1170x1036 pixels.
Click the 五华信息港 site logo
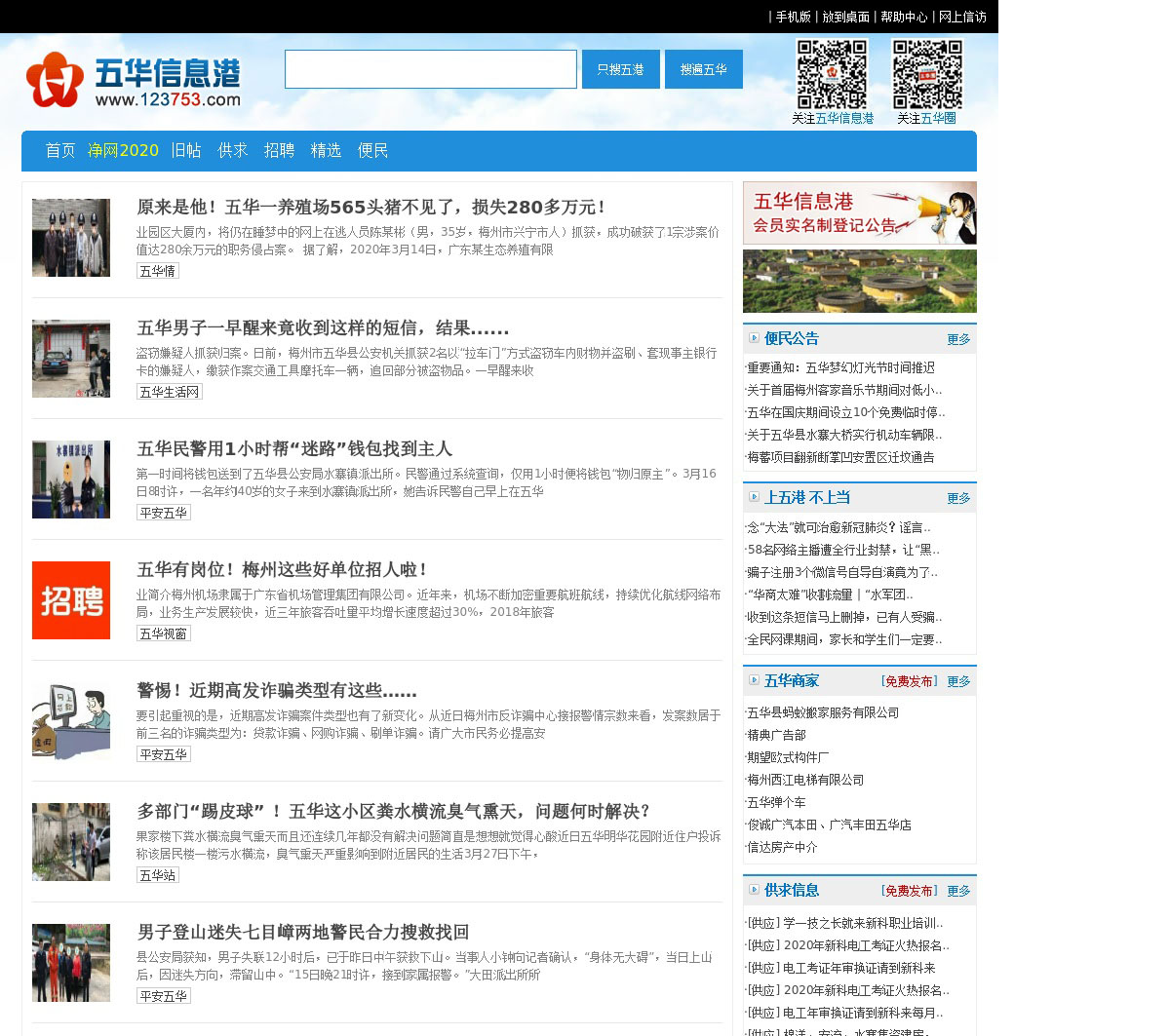click(x=134, y=80)
